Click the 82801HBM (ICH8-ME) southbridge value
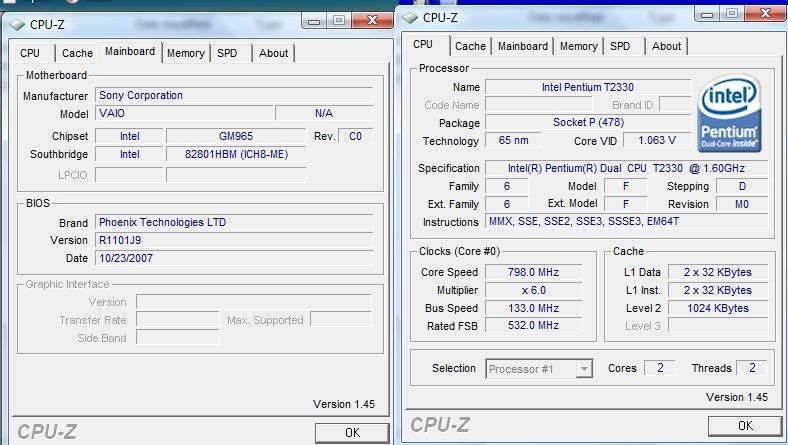This screenshot has width=788, height=445. click(236, 154)
